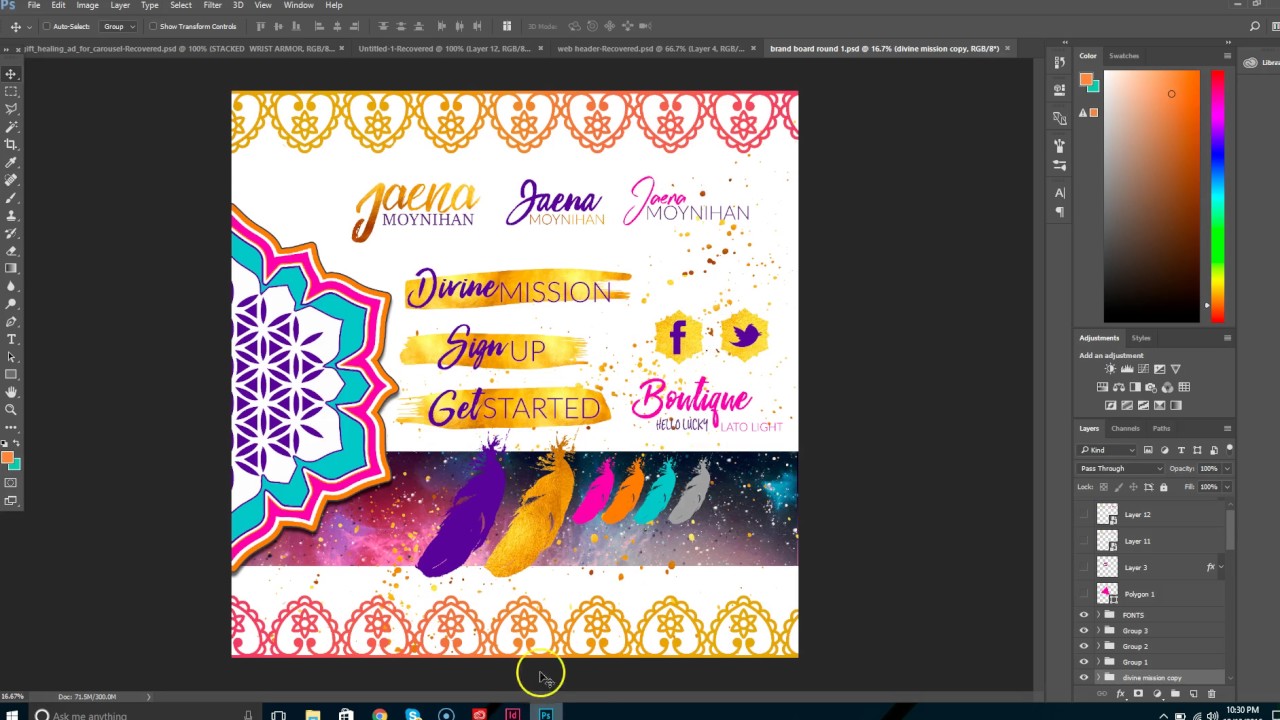Hide the Group 3 layer group
1280x720 pixels.
click(1084, 631)
